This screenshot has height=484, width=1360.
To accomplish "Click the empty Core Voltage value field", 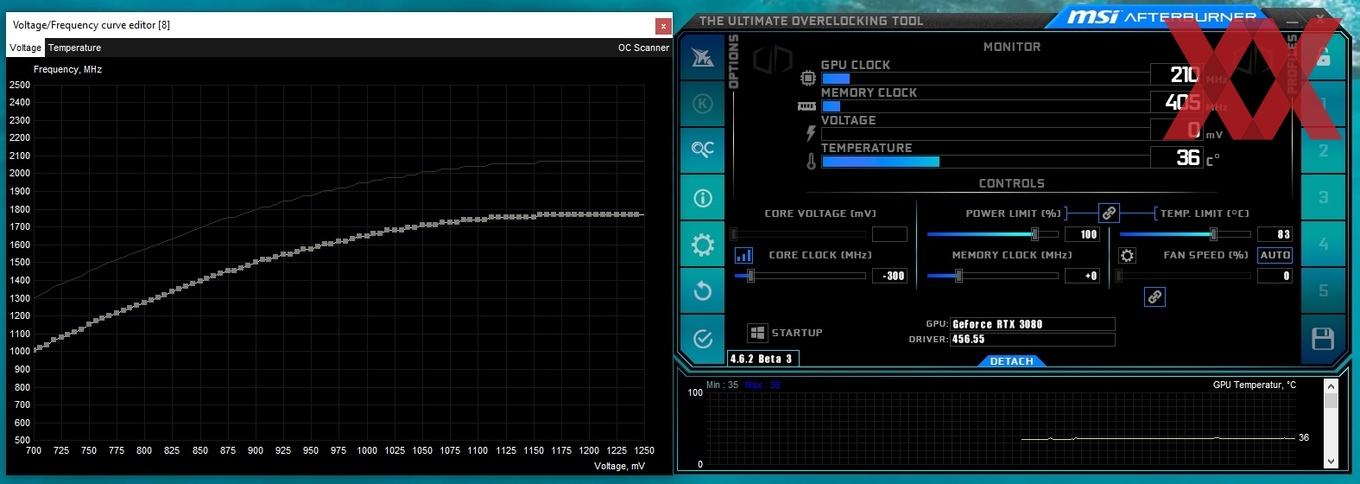I will coord(889,234).
